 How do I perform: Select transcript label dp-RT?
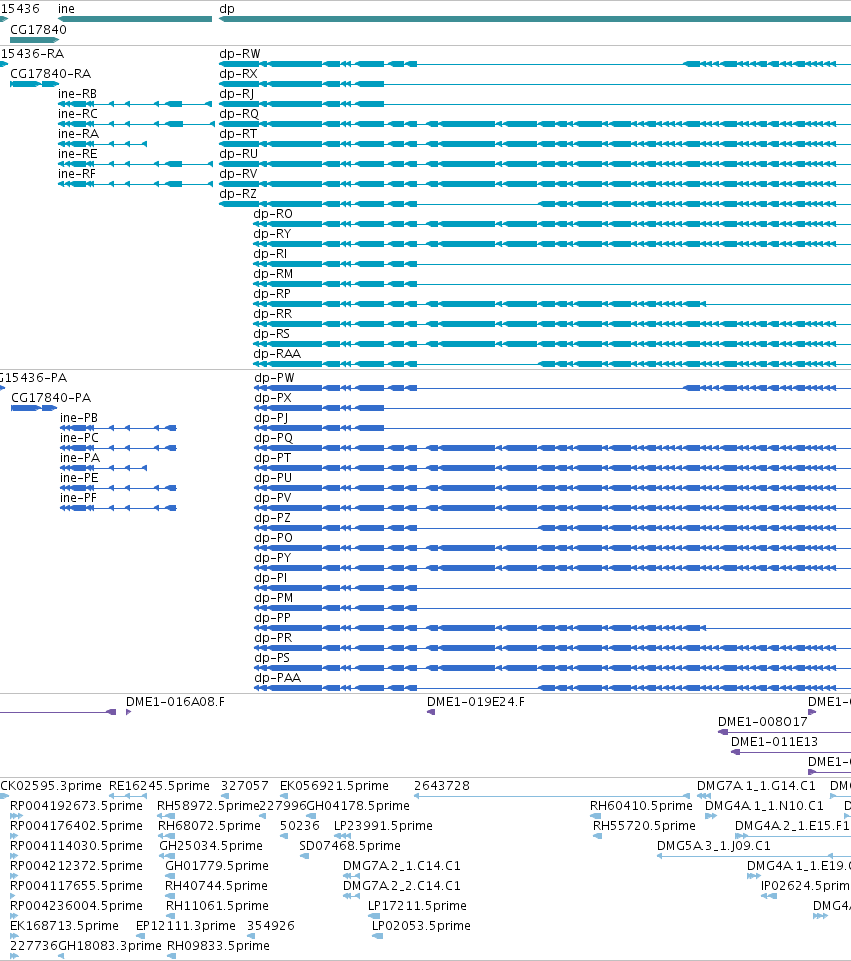coord(238,134)
